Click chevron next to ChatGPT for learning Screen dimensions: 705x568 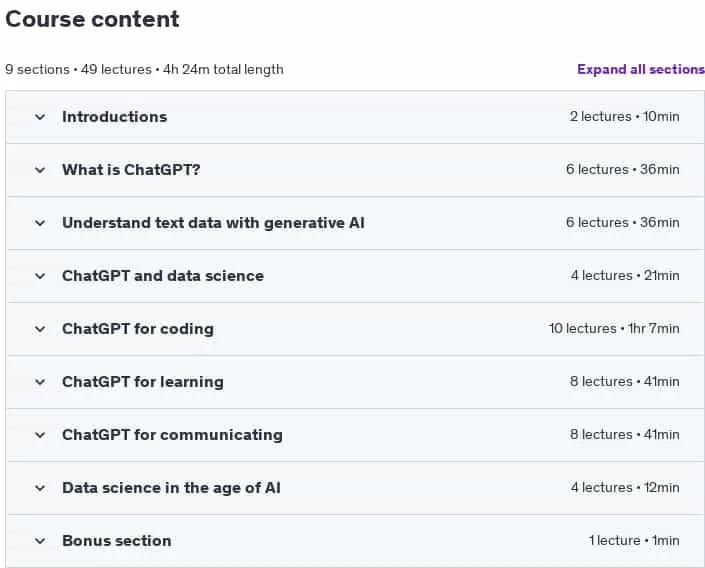click(40, 382)
